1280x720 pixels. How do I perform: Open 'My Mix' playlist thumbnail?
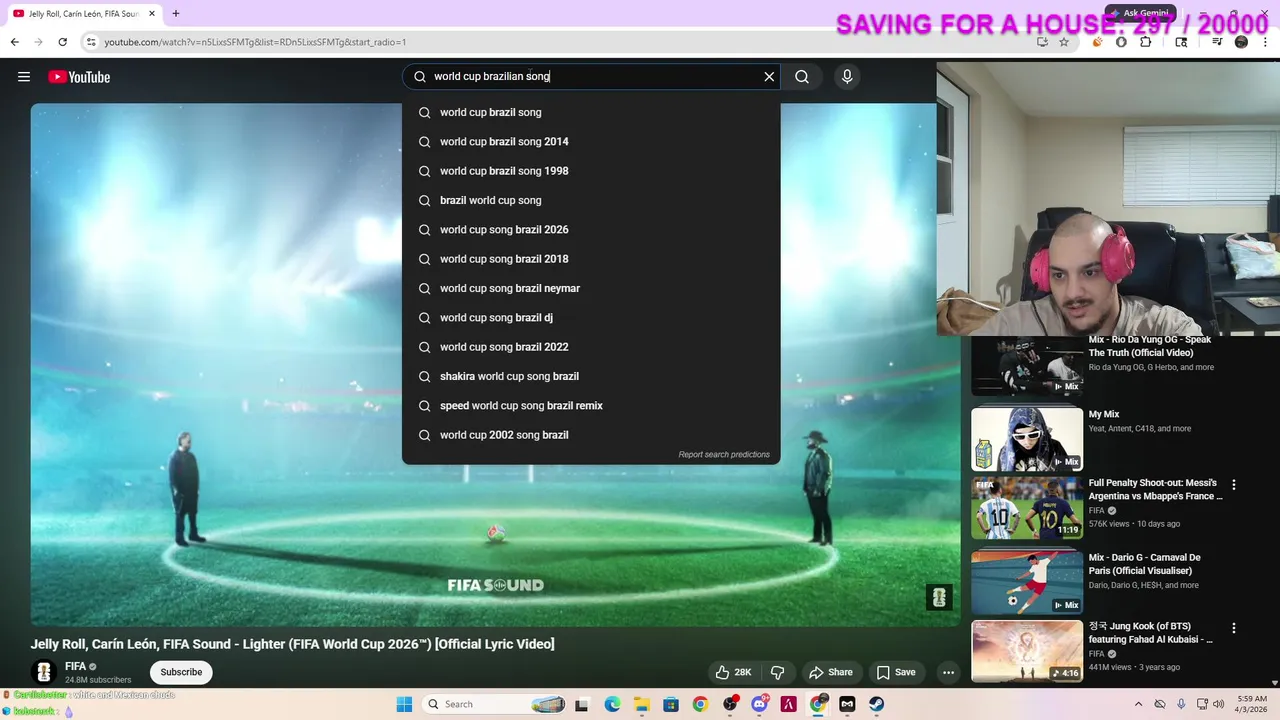tap(1027, 438)
